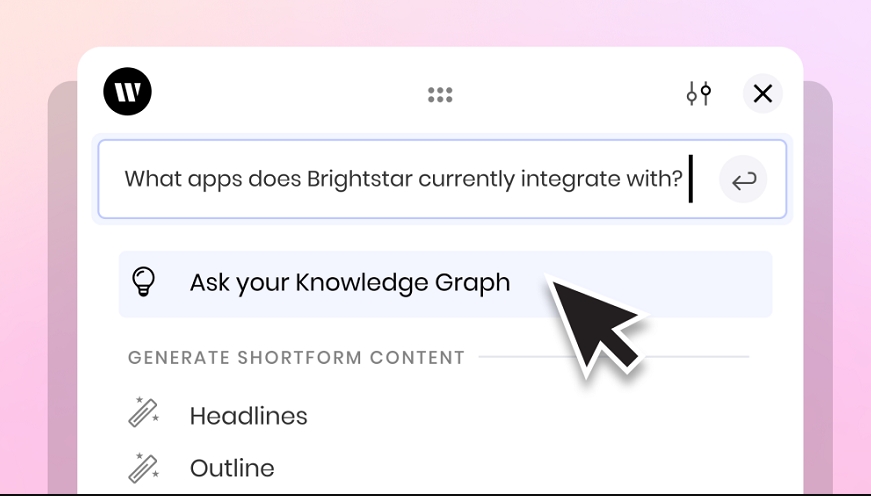
Task: Close the Writer panel
Action: (763, 93)
